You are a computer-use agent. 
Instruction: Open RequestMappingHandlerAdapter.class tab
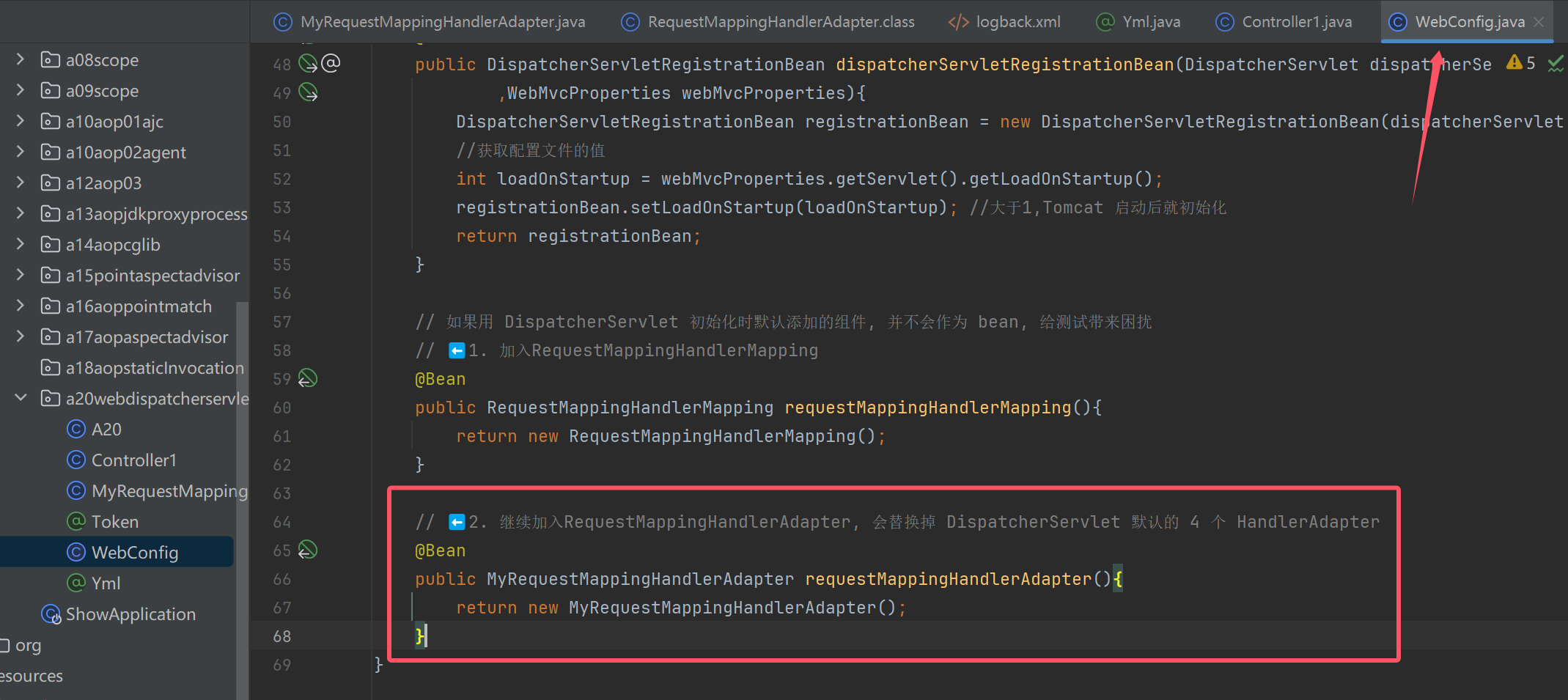768,22
